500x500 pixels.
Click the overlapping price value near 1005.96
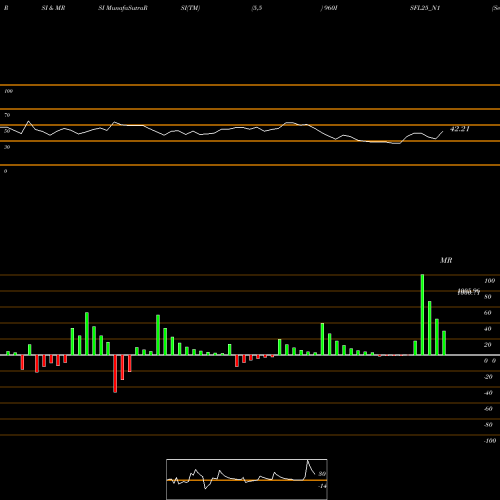[x=468, y=292]
